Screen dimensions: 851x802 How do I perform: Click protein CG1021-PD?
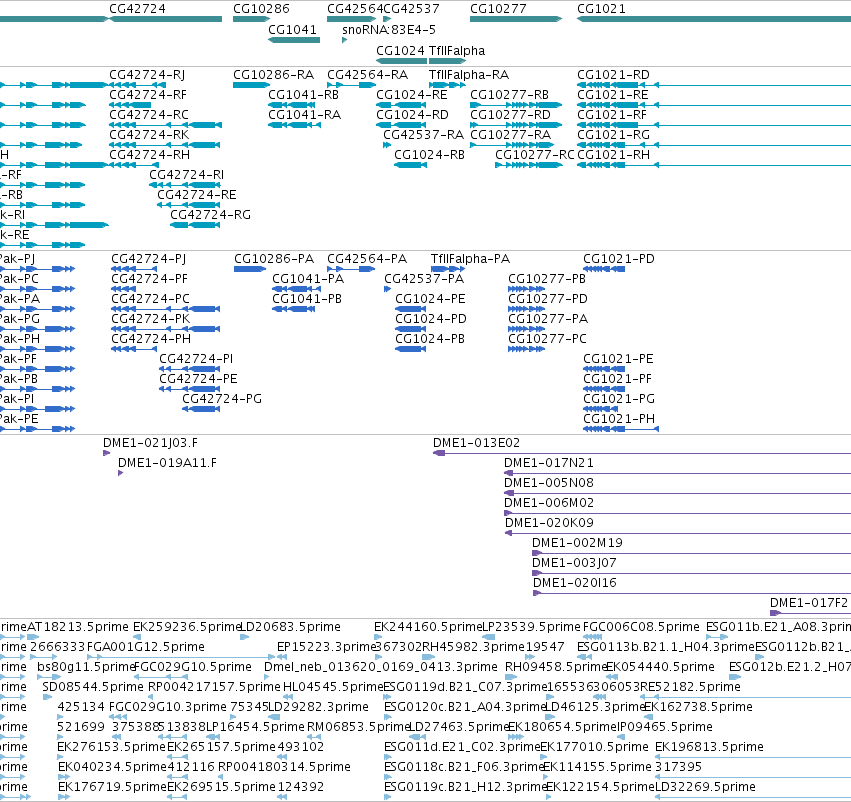coord(619,259)
